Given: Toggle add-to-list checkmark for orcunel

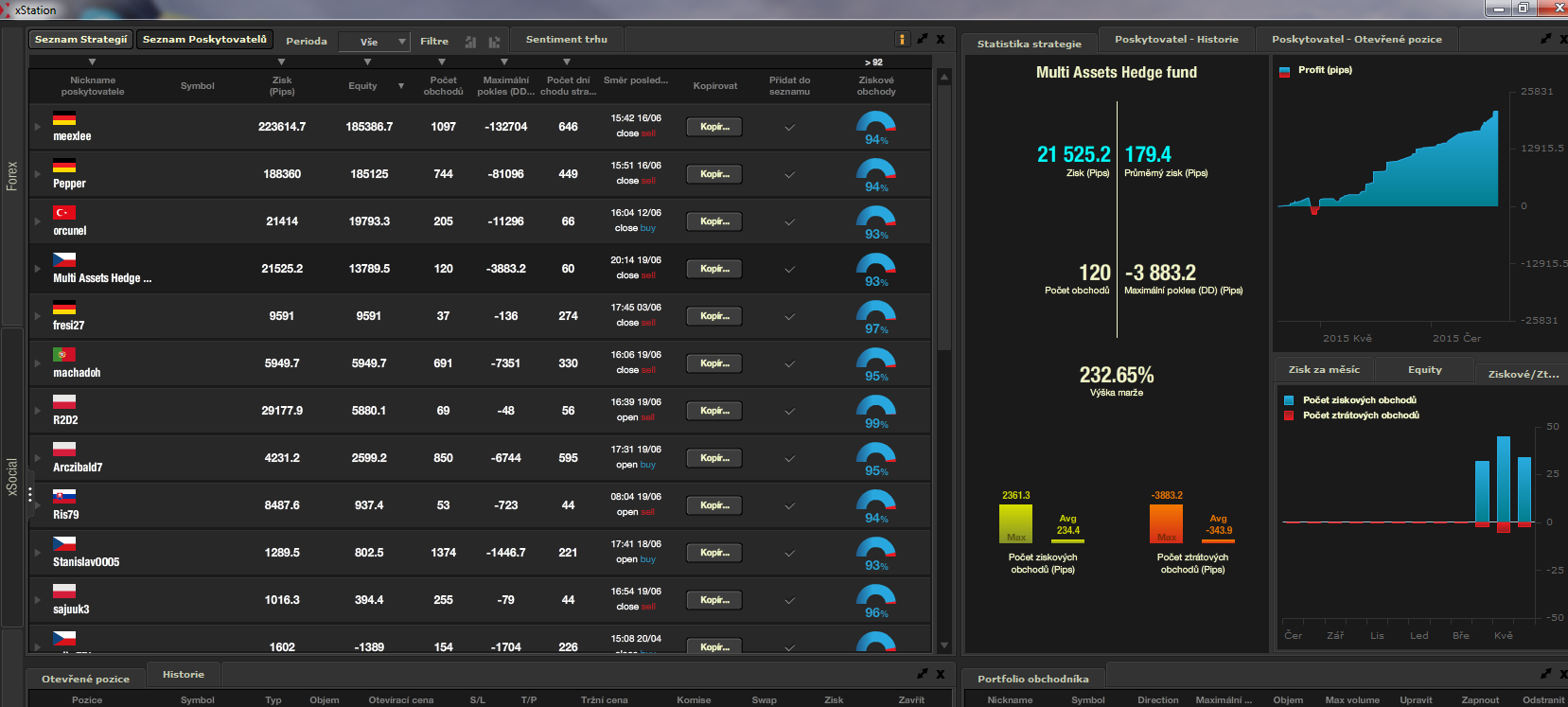Looking at the screenshot, I should point(789,222).
